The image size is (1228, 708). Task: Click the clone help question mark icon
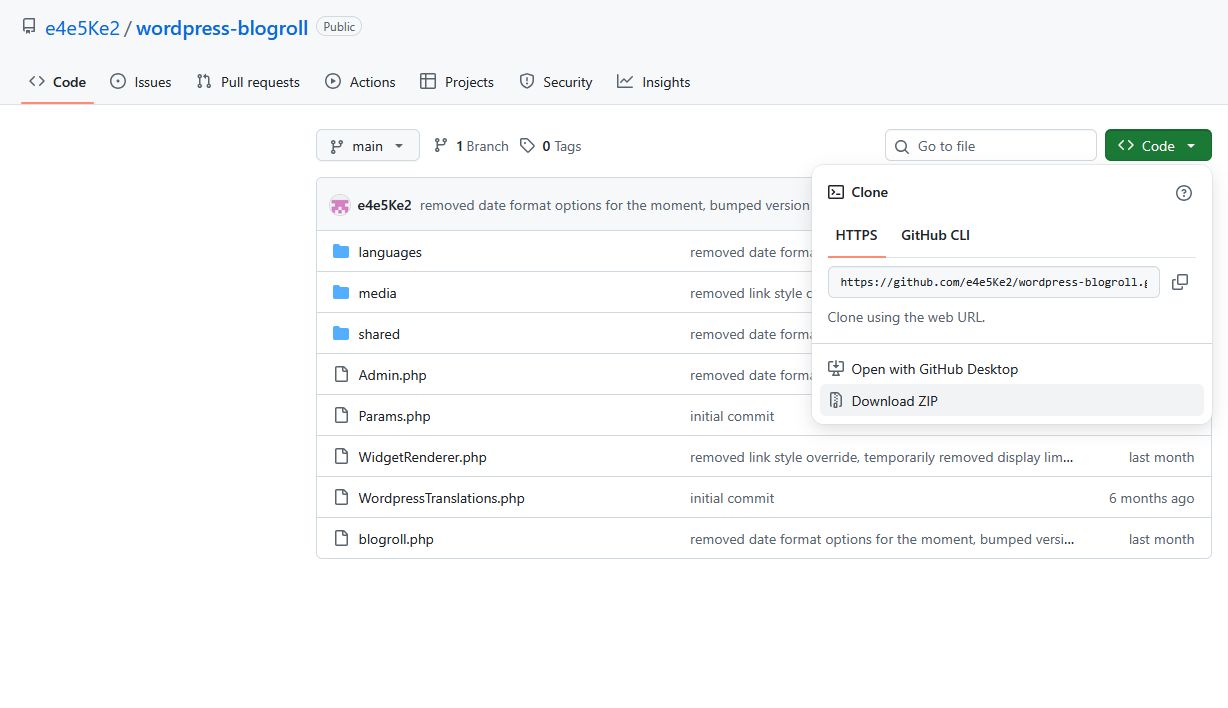coord(1184,193)
